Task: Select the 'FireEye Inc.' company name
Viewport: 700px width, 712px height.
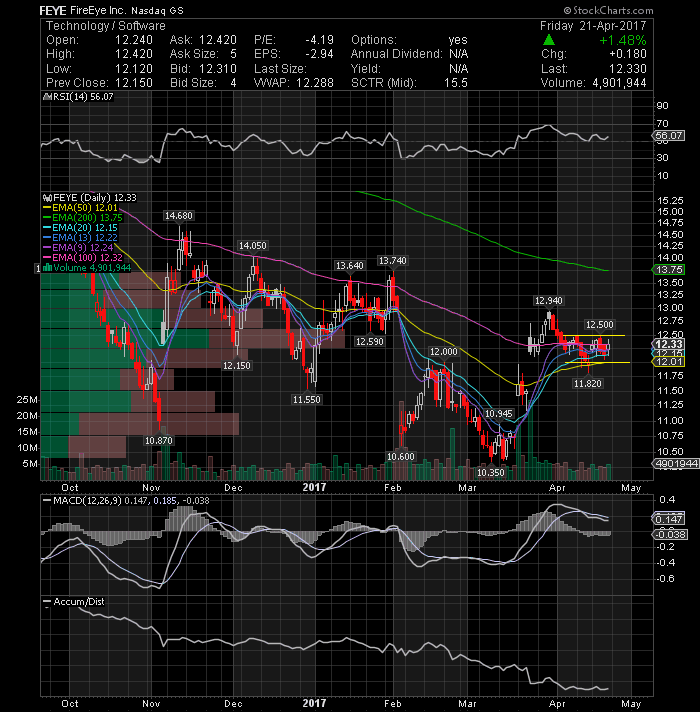Action: pyautogui.click(x=98, y=10)
